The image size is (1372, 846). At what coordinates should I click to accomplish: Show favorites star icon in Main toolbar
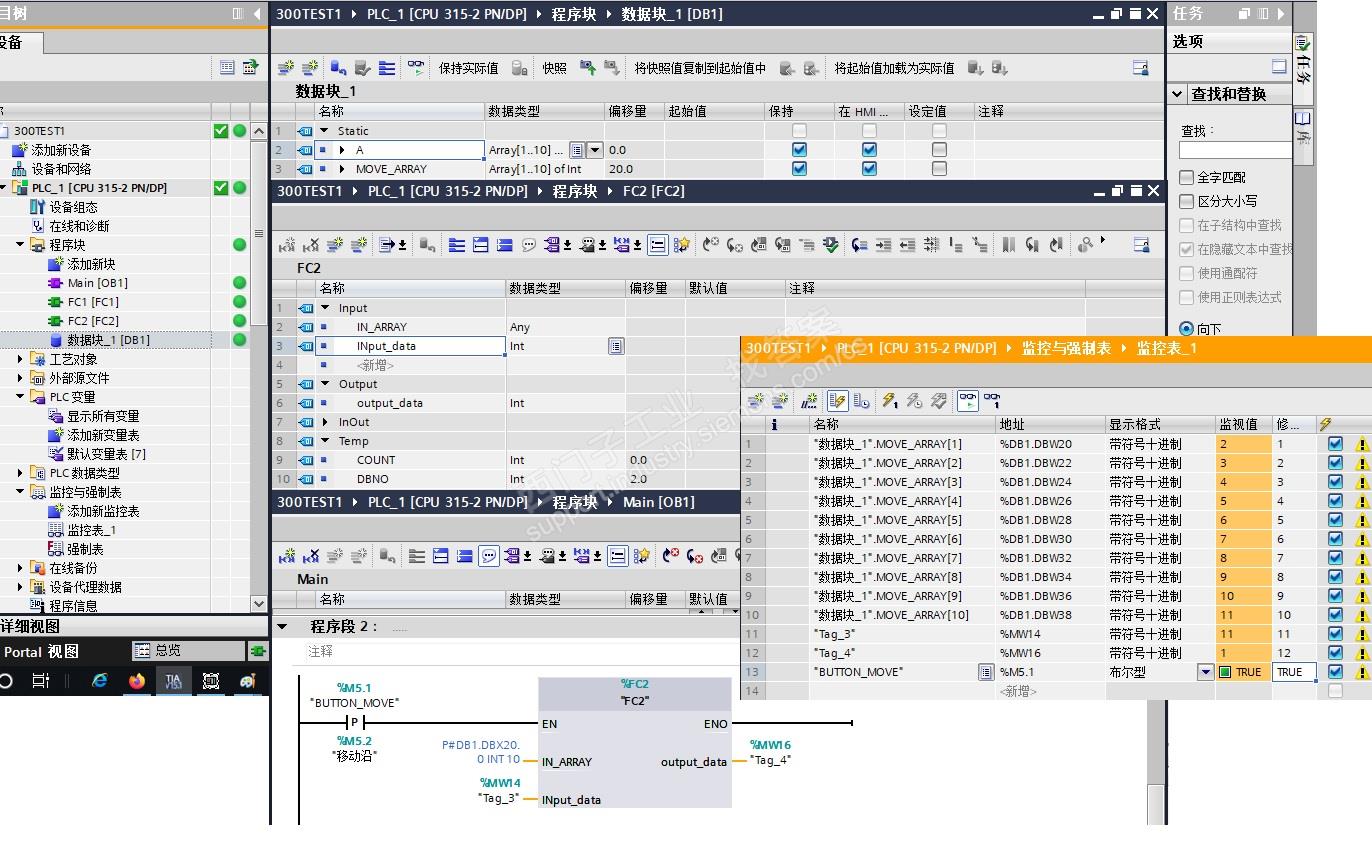(642, 556)
